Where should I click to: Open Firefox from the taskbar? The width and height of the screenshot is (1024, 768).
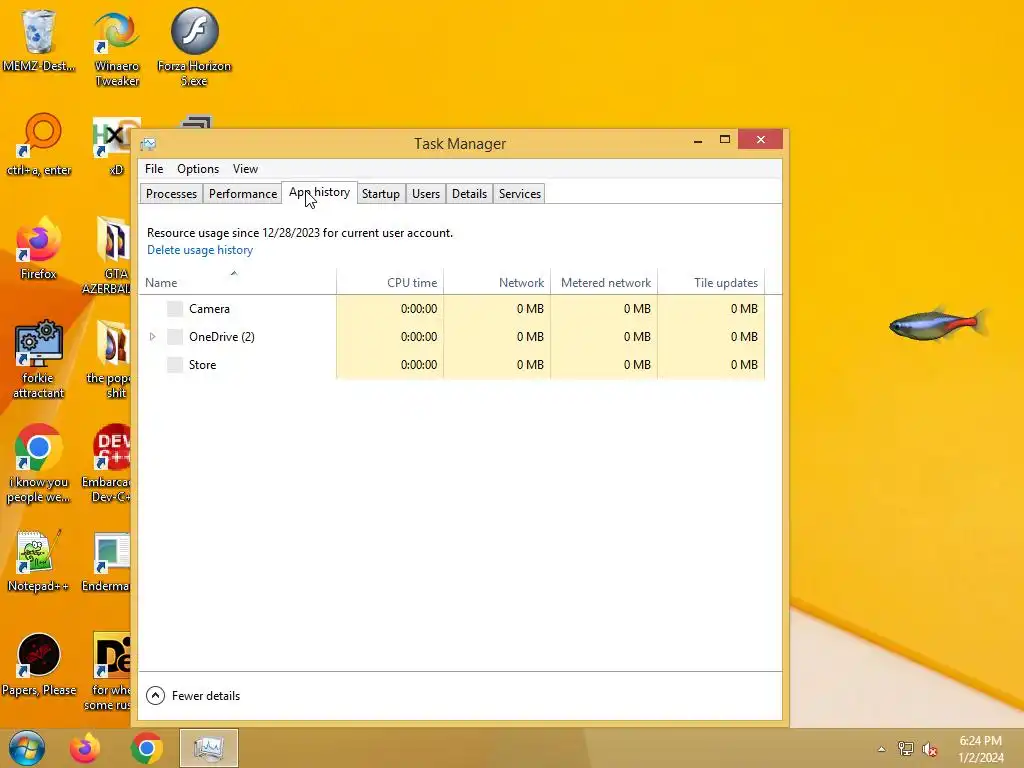[x=85, y=748]
